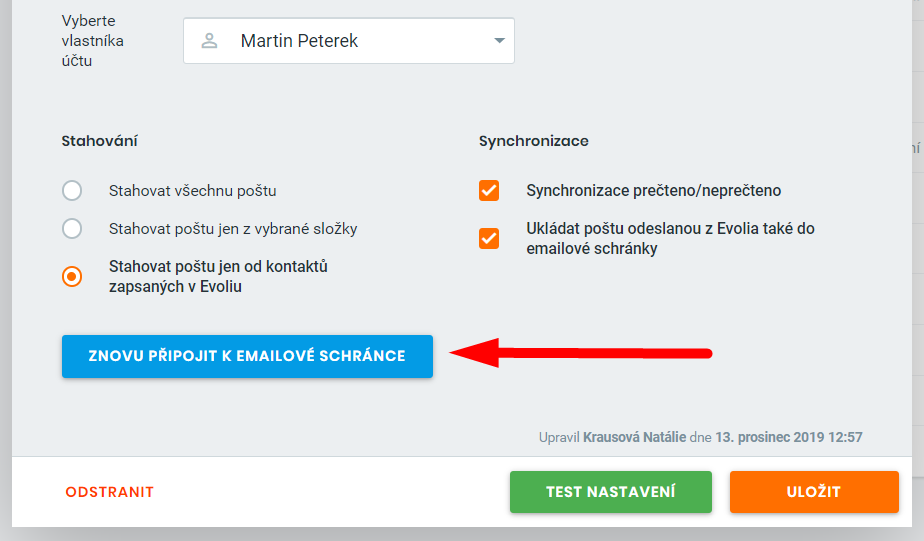
Task: Click the Odstranit link
Action: [110, 492]
